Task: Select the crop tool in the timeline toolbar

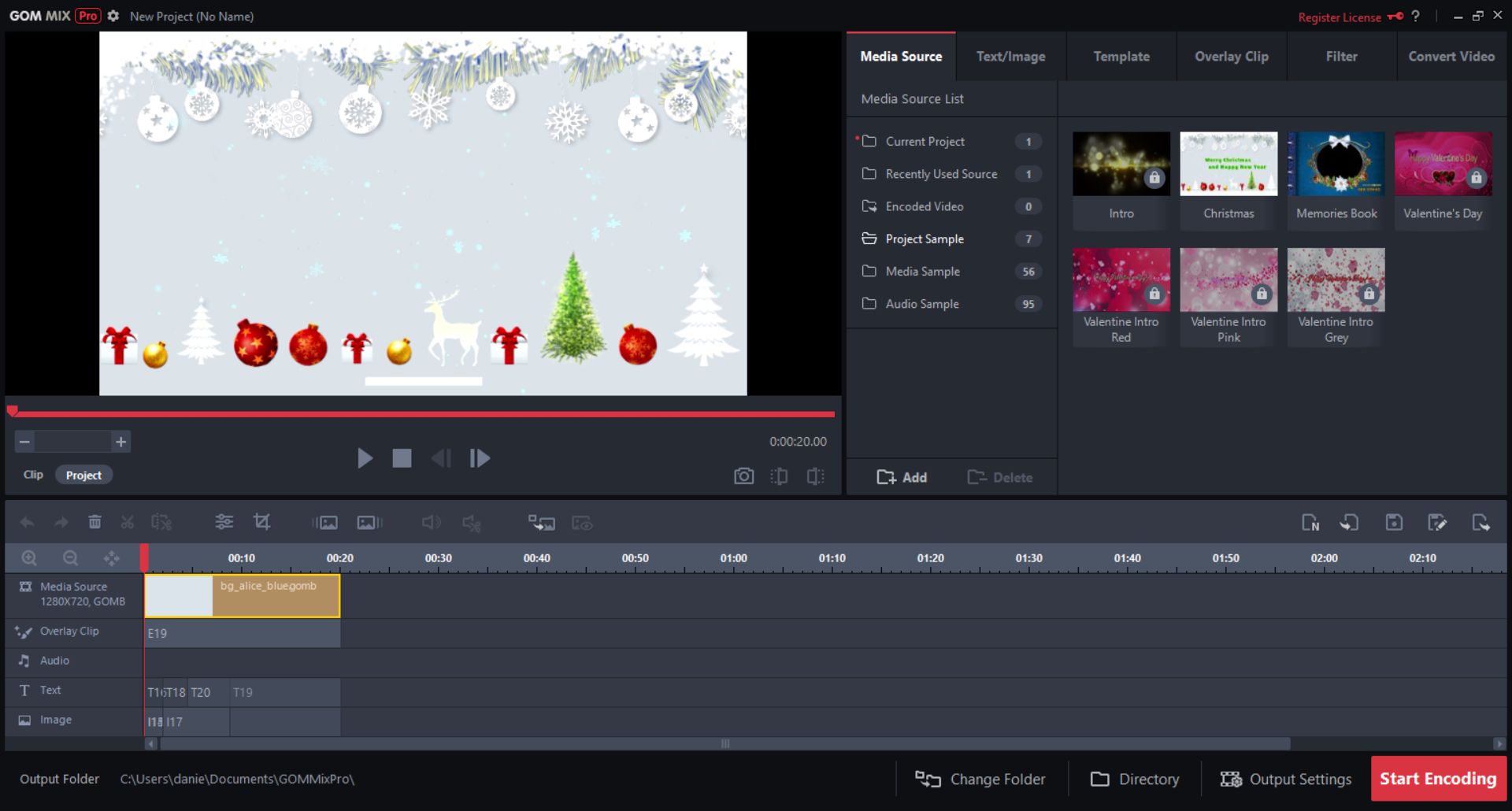Action: pyautogui.click(x=262, y=522)
